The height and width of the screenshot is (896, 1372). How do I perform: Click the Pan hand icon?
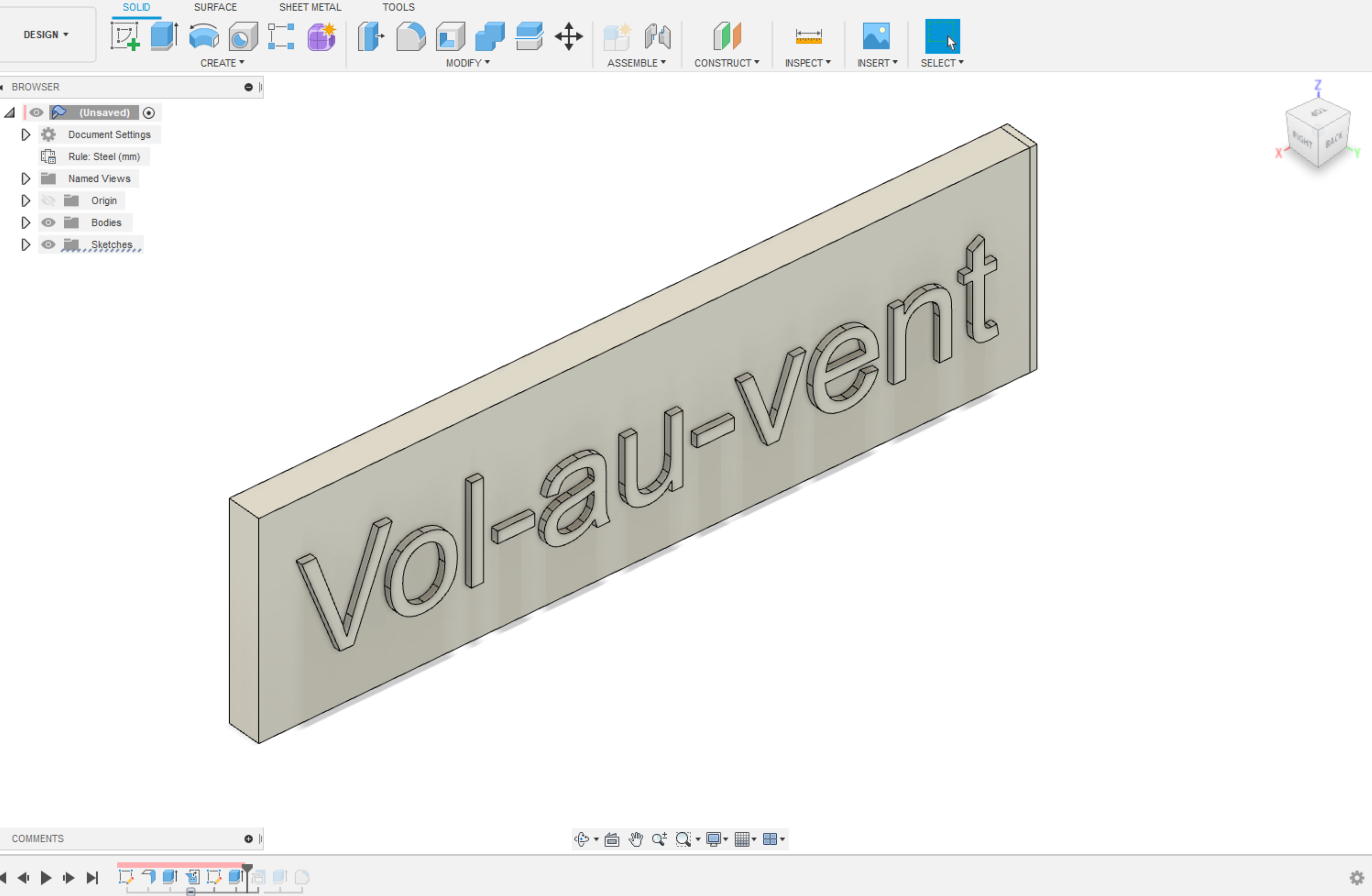coord(636,839)
